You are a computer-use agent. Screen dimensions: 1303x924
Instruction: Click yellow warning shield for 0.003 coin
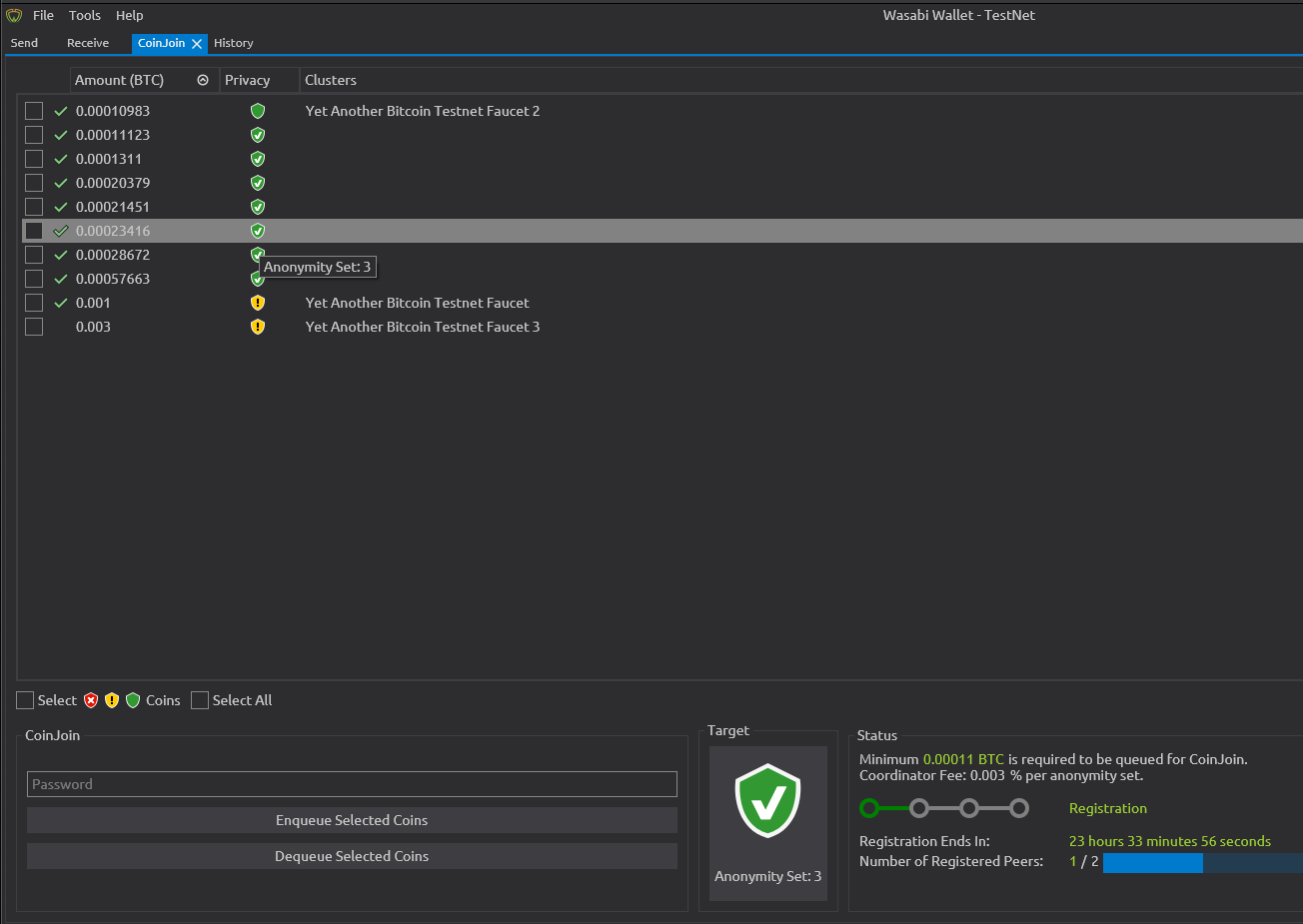pos(258,327)
